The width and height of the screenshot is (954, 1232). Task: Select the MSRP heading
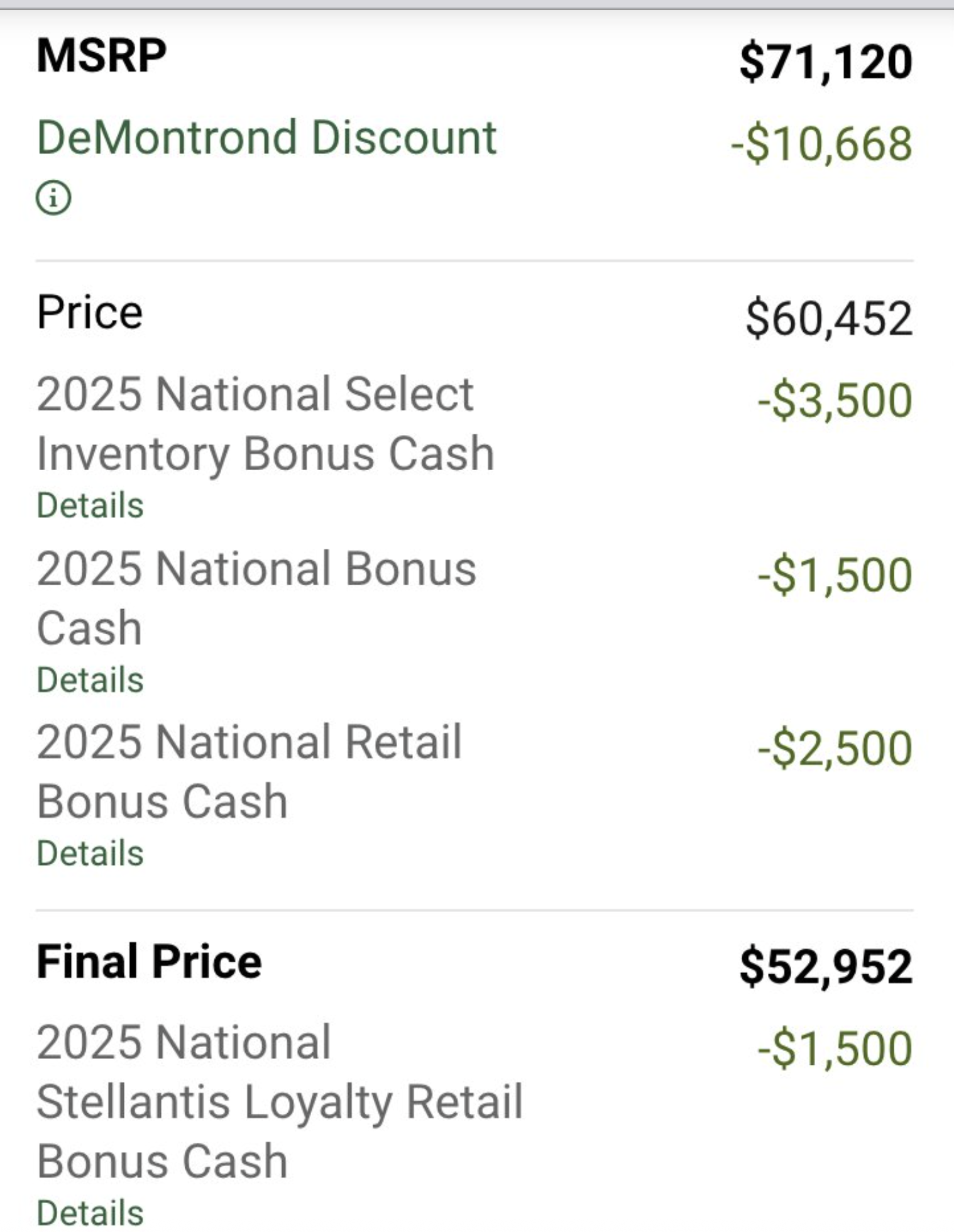point(102,56)
